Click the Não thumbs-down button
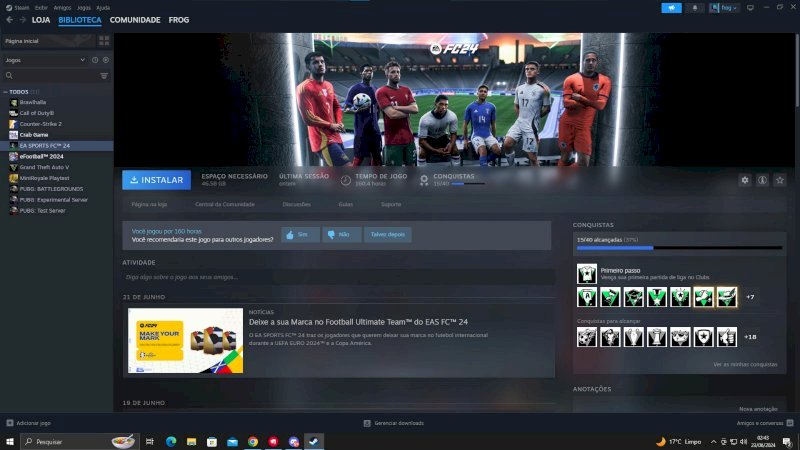Viewport: 800px width, 450px height. tap(342, 235)
